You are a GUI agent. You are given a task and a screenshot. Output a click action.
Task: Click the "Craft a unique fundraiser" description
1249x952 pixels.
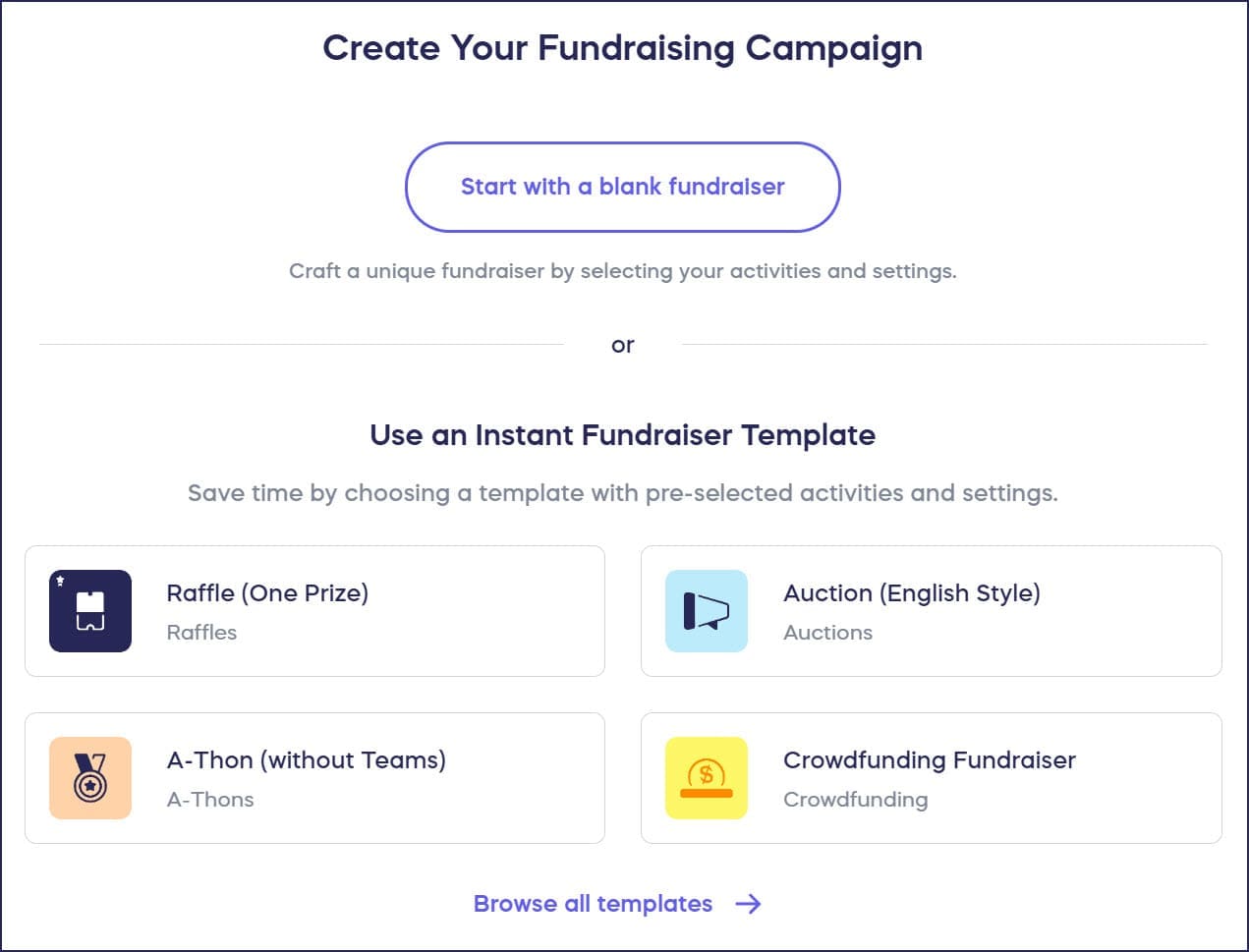click(x=622, y=271)
